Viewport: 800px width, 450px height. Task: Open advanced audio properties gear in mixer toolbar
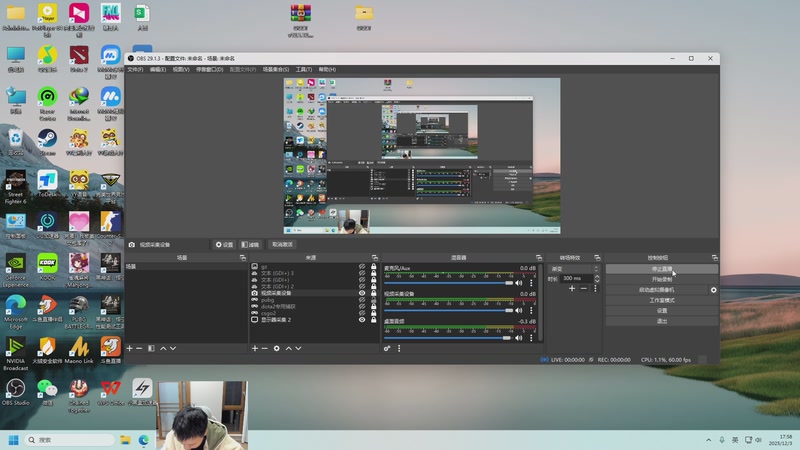pyautogui.click(x=387, y=348)
